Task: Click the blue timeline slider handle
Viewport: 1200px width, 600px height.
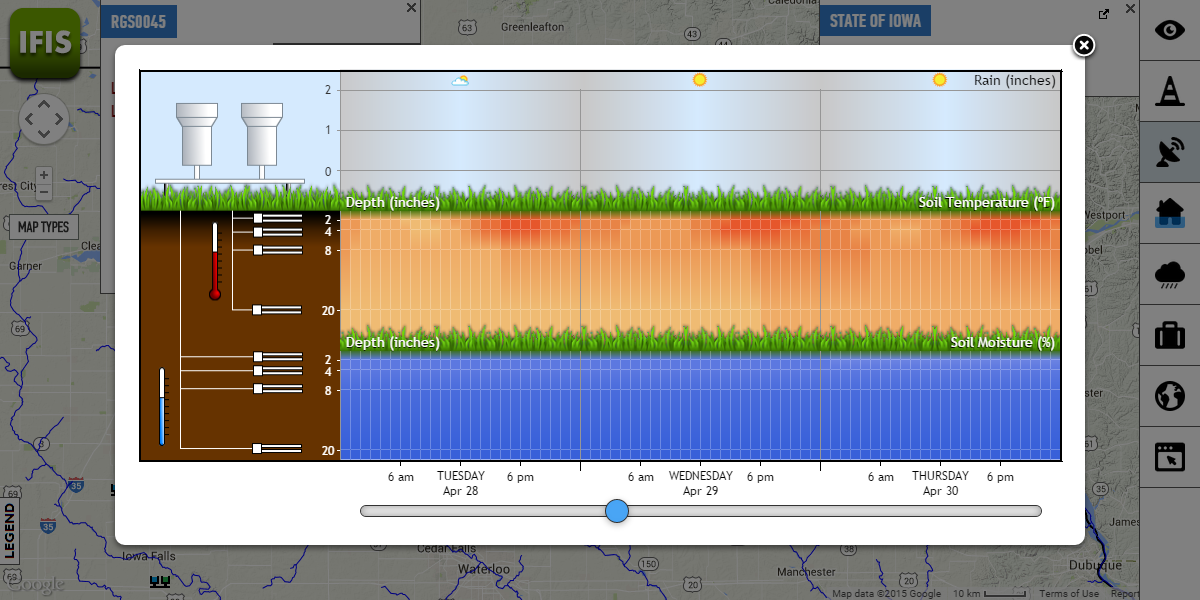Action: pyautogui.click(x=617, y=511)
